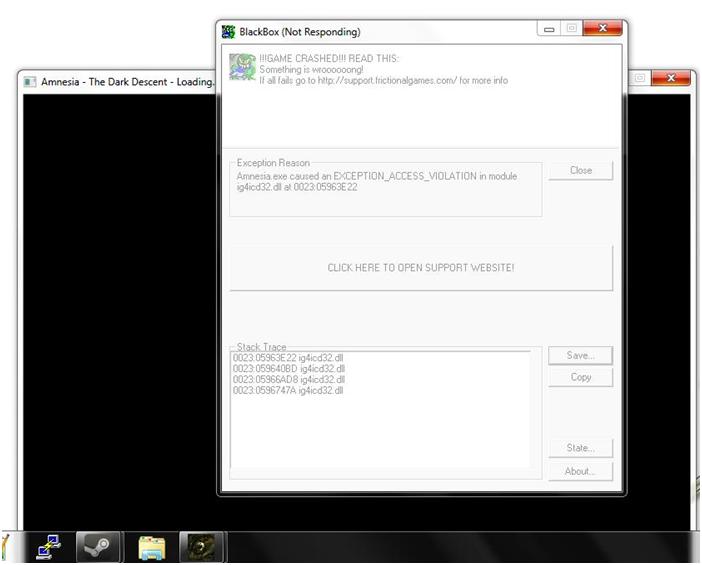Click the '!!!GAME CRASHED!!! READ THIS' heading
Viewport: 702px width, 565px height.
tap(329, 58)
